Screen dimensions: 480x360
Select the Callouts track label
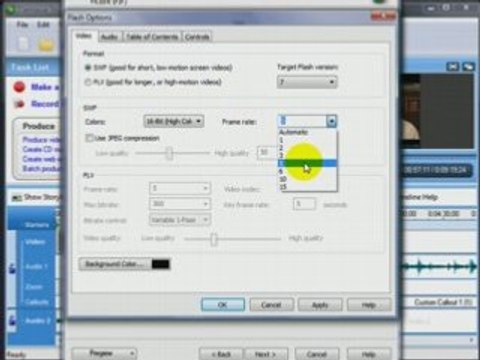click(37, 302)
